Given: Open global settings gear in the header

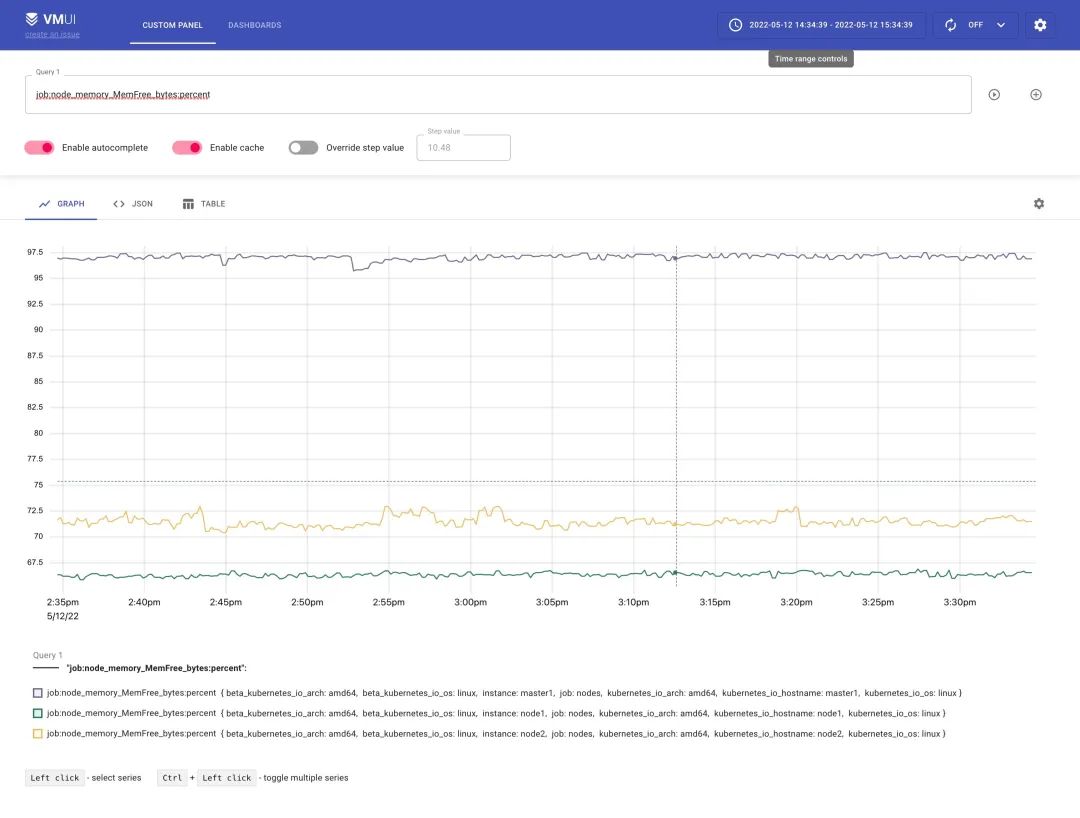Looking at the screenshot, I should tap(1040, 25).
